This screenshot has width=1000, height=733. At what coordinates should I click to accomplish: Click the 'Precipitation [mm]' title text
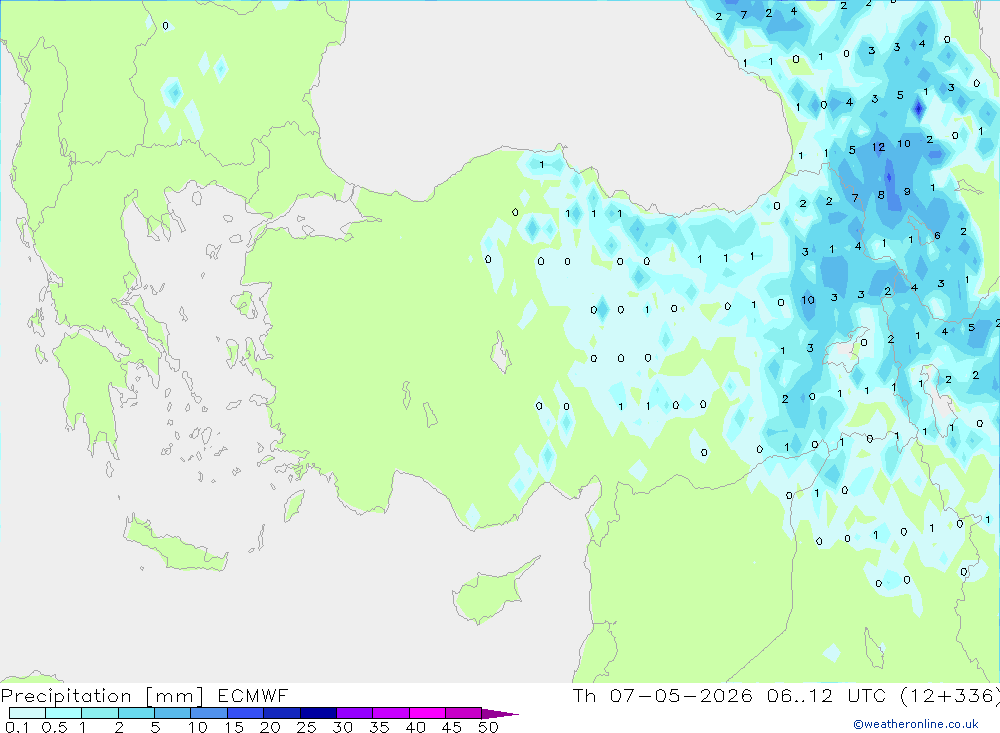coord(102,696)
